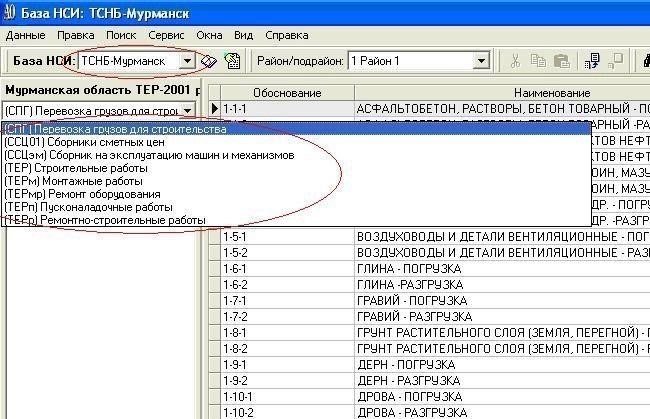Select (СПГ) Перевозка грузов для строительства
This screenshot has height=419, width=650.
pos(297,129)
